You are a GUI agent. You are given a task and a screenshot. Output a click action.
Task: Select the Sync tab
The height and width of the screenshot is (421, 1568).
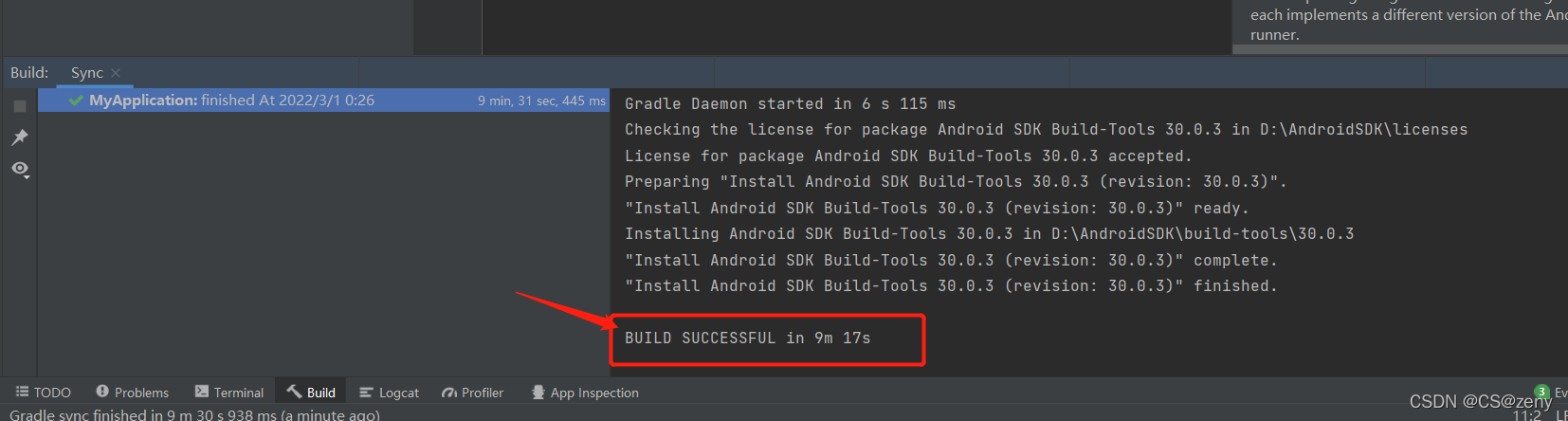pyautogui.click(x=87, y=73)
